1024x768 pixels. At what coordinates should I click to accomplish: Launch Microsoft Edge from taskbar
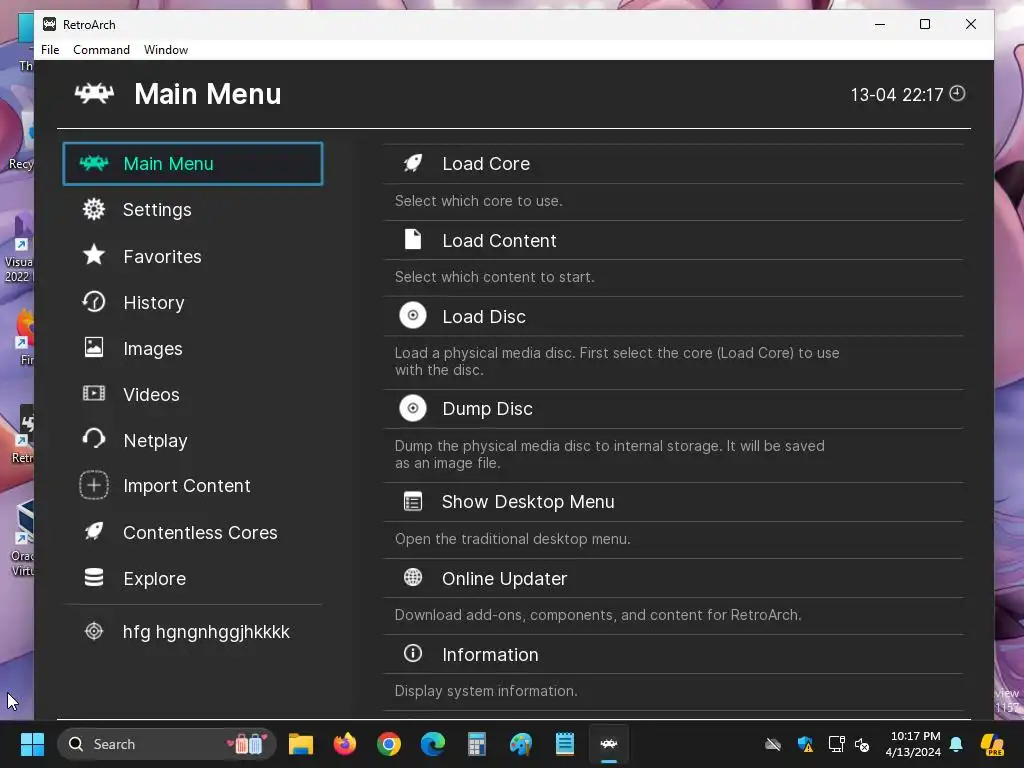coord(432,744)
